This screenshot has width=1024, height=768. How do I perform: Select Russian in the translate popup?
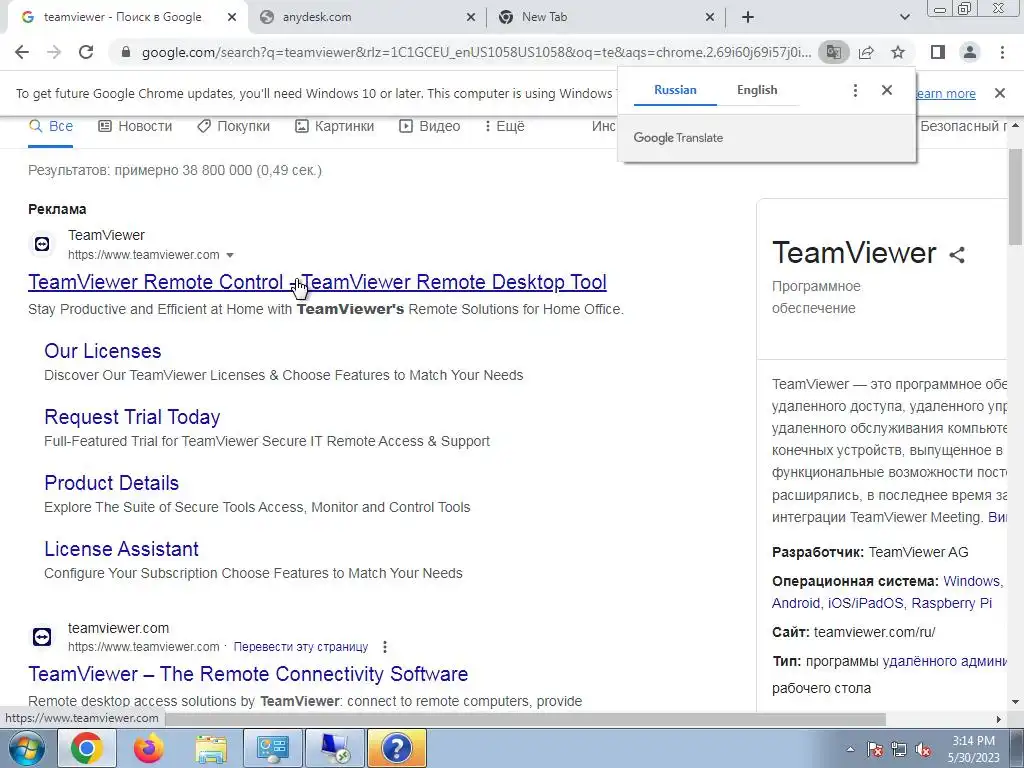pos(675,90)
